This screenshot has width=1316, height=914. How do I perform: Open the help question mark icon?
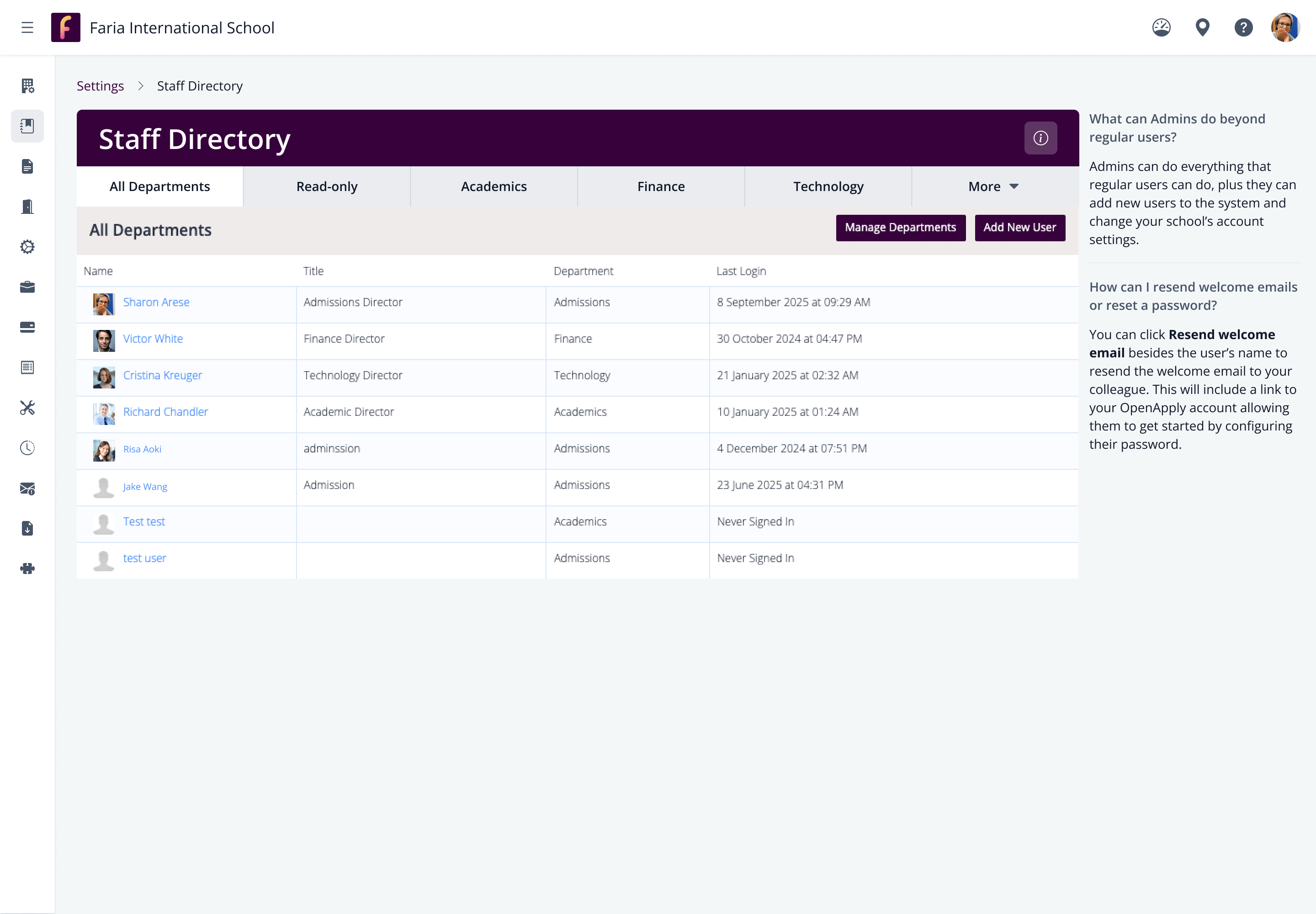[x=1243, y=27]
